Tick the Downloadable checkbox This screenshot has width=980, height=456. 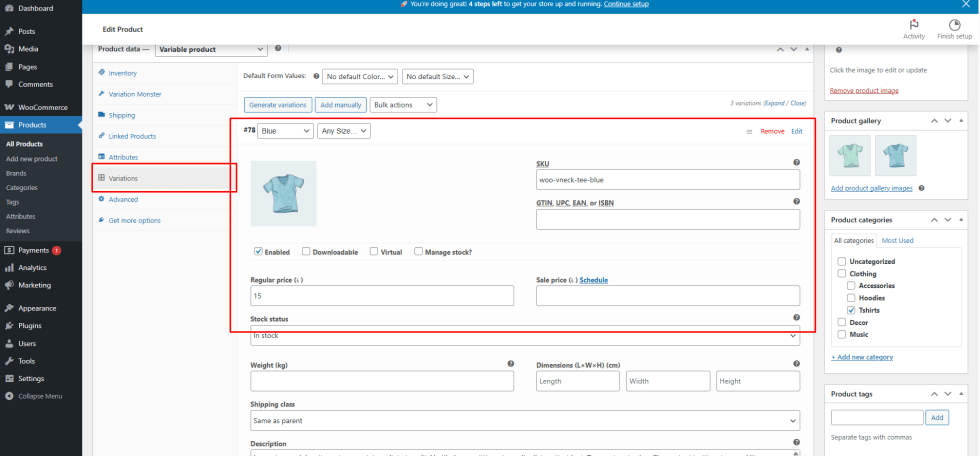(306, 252)
